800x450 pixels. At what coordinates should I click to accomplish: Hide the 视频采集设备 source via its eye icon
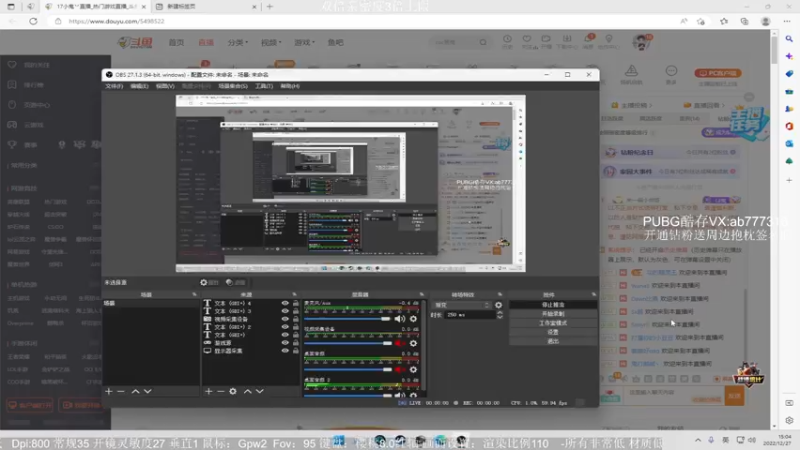click(x=285, y=319)
